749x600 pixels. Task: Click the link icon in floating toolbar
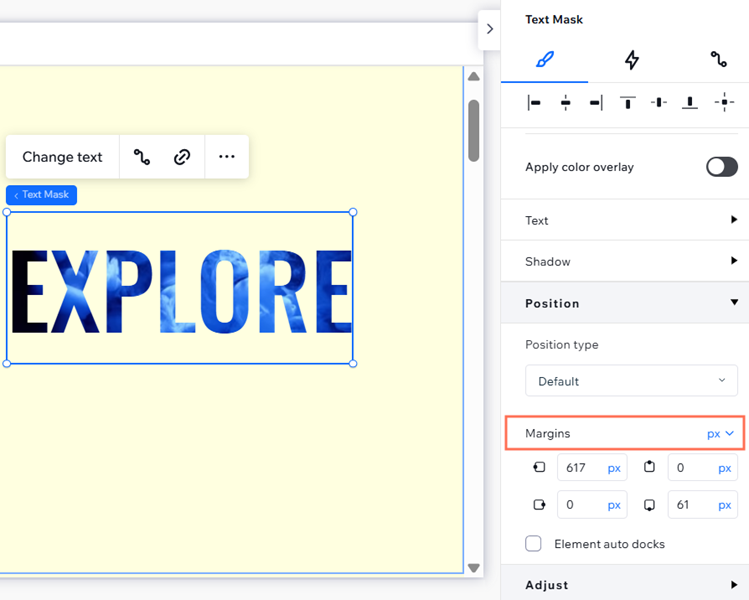tap(182, 157)
